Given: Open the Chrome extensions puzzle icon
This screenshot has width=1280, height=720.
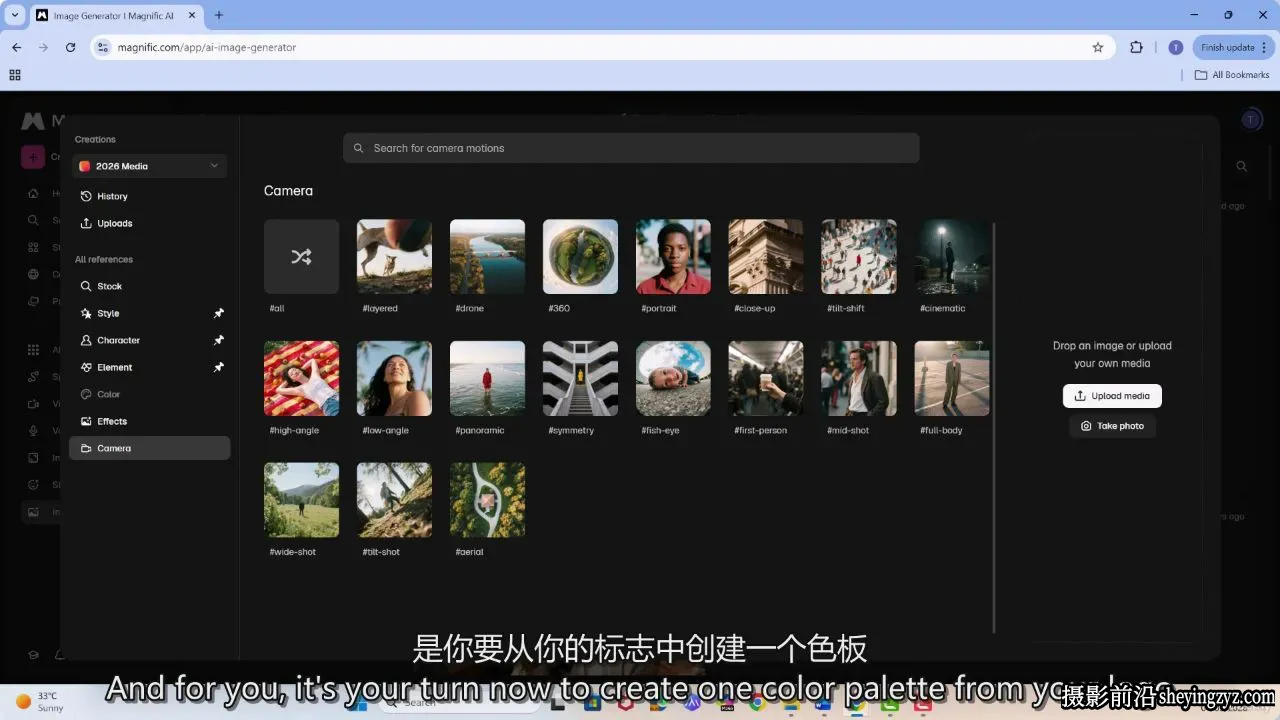Looking at the screenshot, I should [x=1136, y=47].
